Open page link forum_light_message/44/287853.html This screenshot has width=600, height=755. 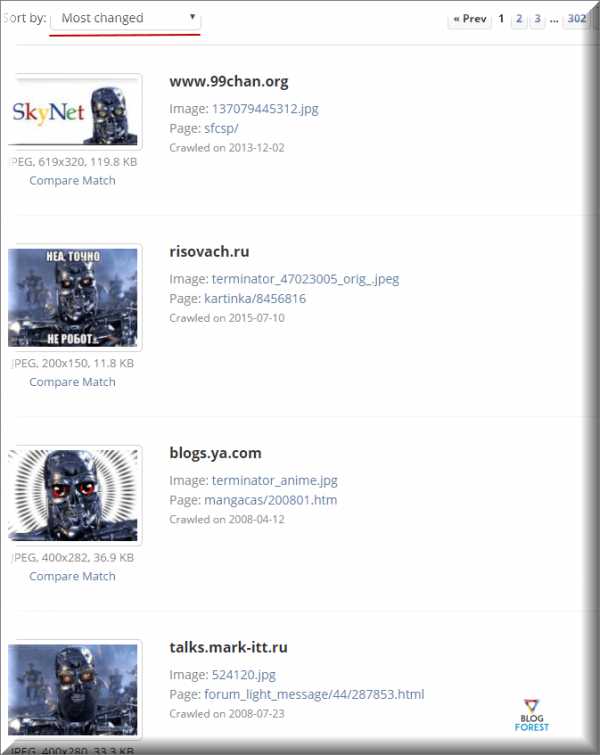[x=314, y=694]
